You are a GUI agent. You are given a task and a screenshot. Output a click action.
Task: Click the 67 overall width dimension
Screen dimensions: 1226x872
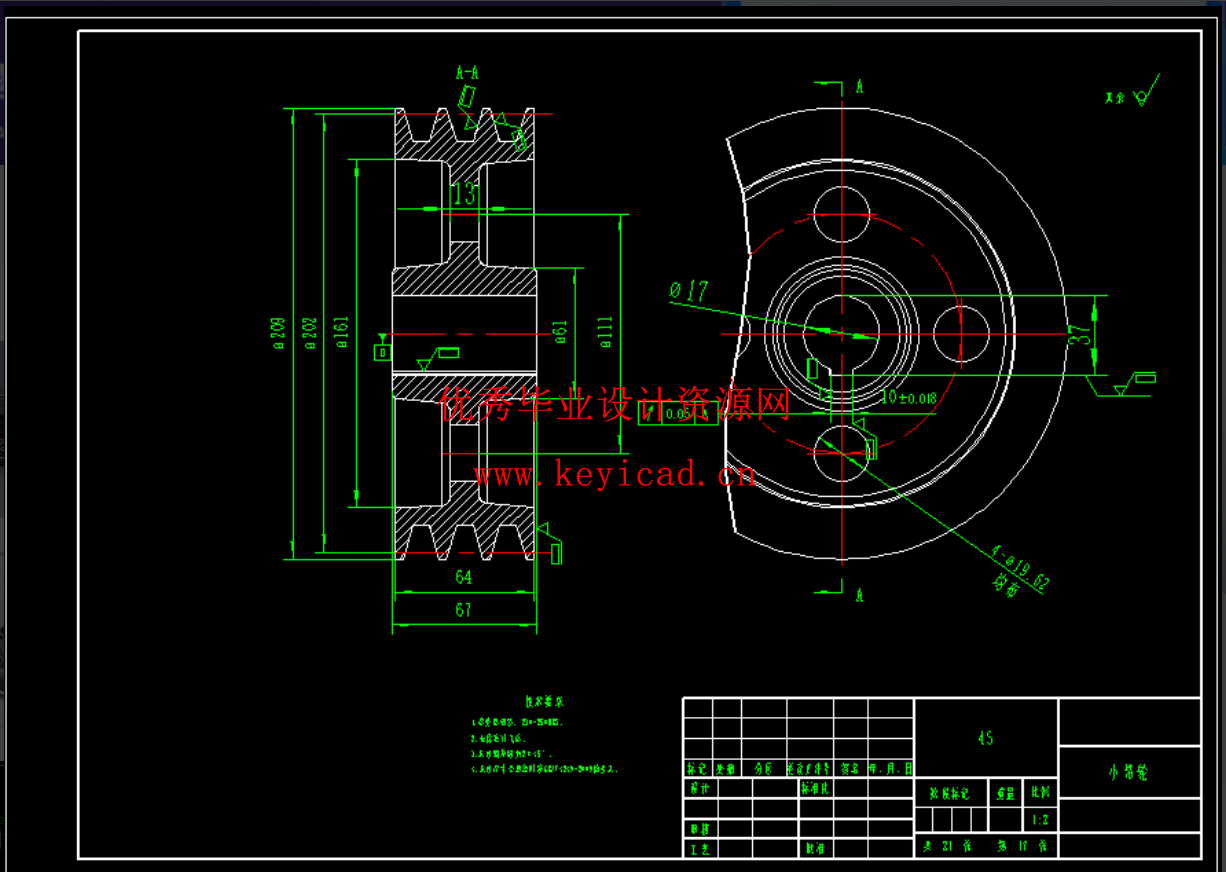(463, 610)
